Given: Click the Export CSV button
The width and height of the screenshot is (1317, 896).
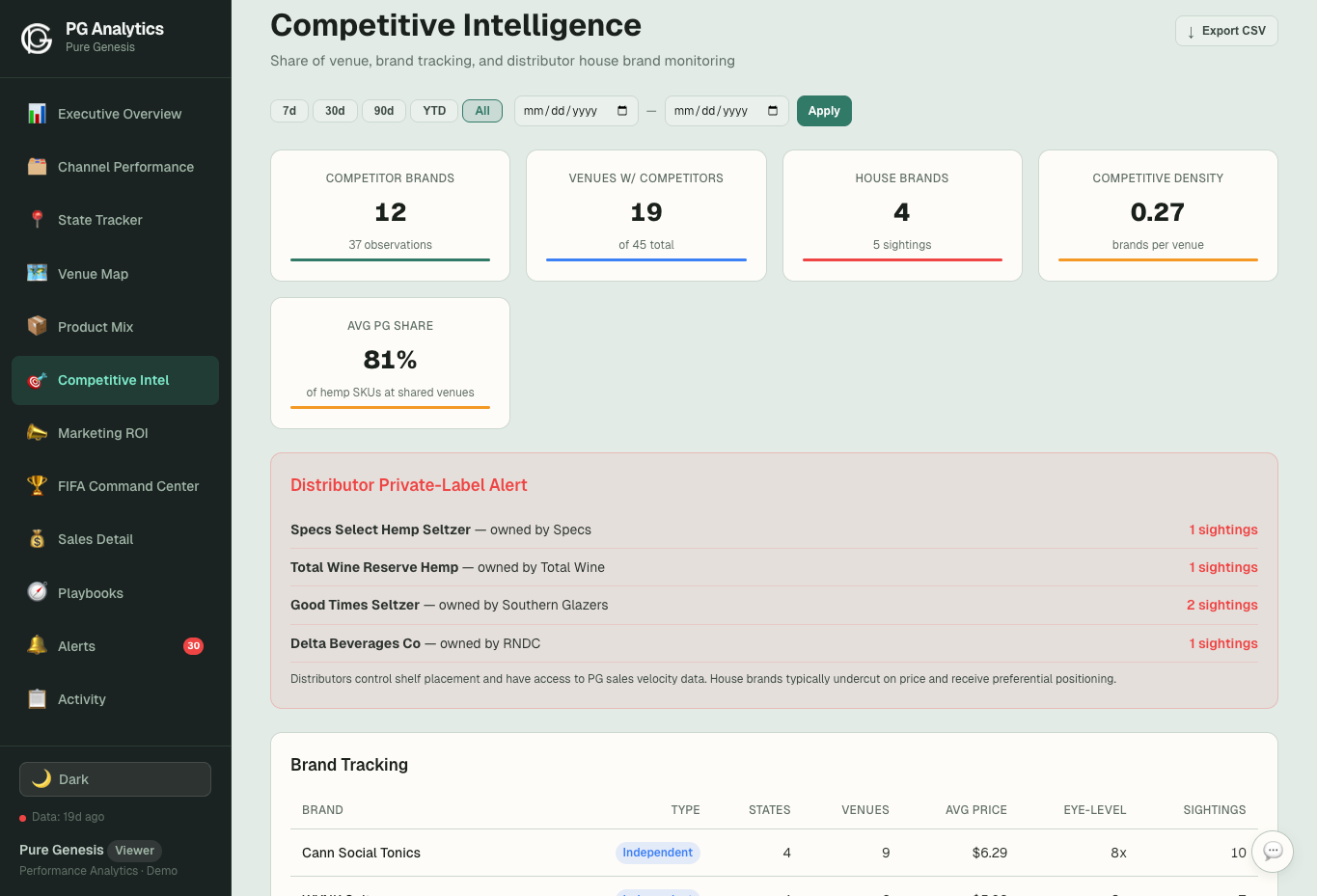Looking at the screenshot, I should click(1225, 30).
